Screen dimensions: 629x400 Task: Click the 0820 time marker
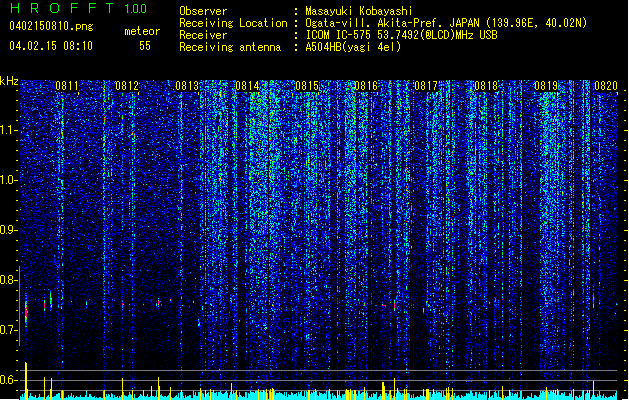(606, 86)
